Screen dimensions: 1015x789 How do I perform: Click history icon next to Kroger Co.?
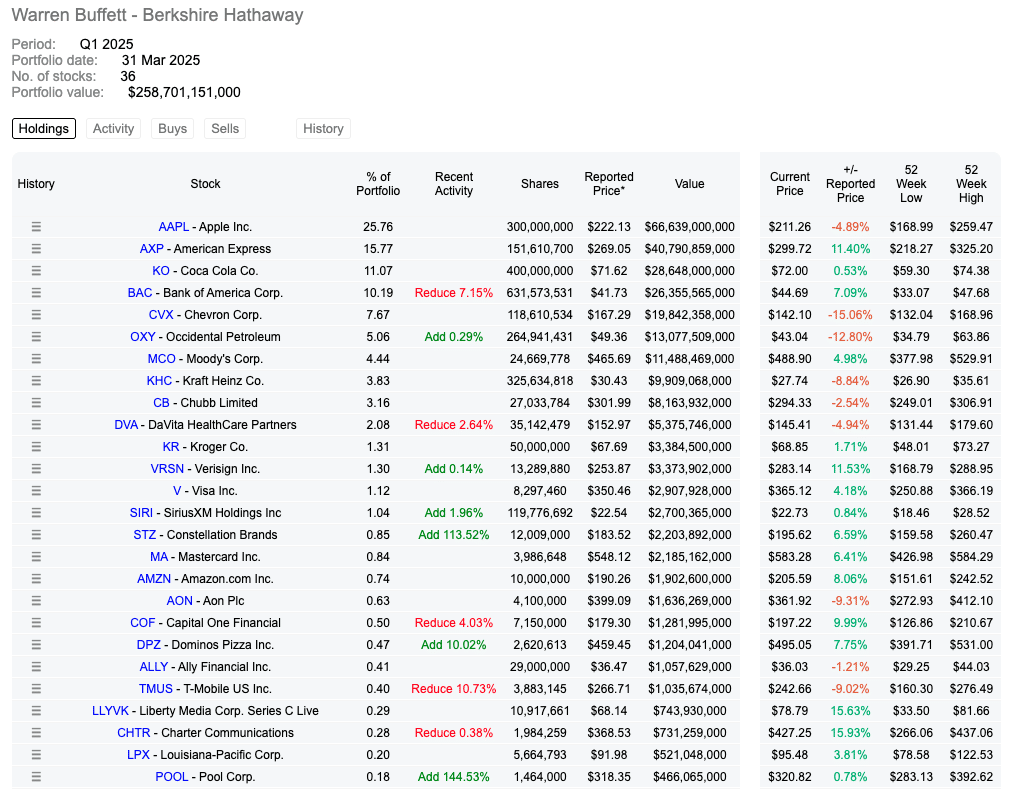point(36,447)
